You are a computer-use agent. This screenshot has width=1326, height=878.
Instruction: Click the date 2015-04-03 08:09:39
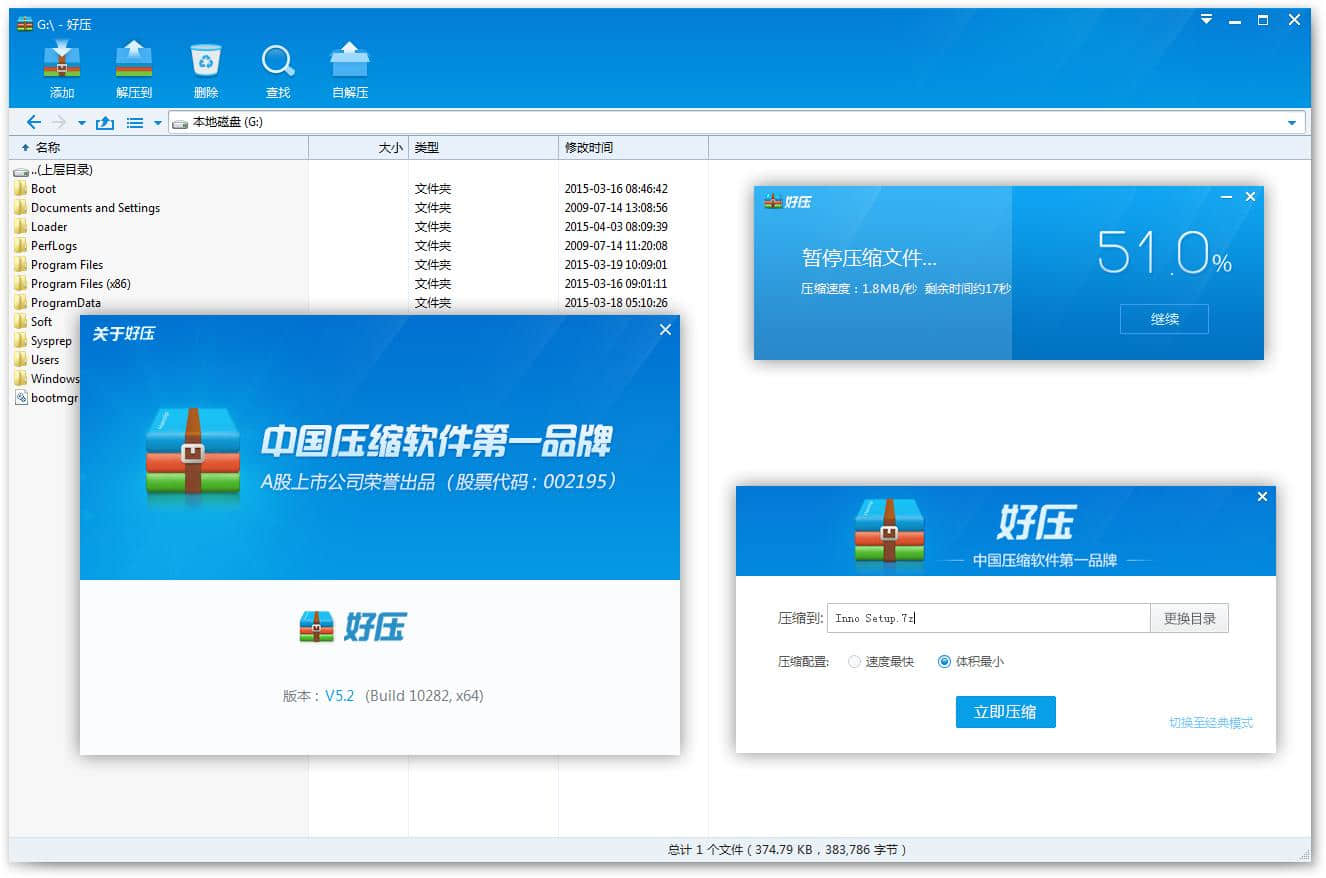(616, 226)
